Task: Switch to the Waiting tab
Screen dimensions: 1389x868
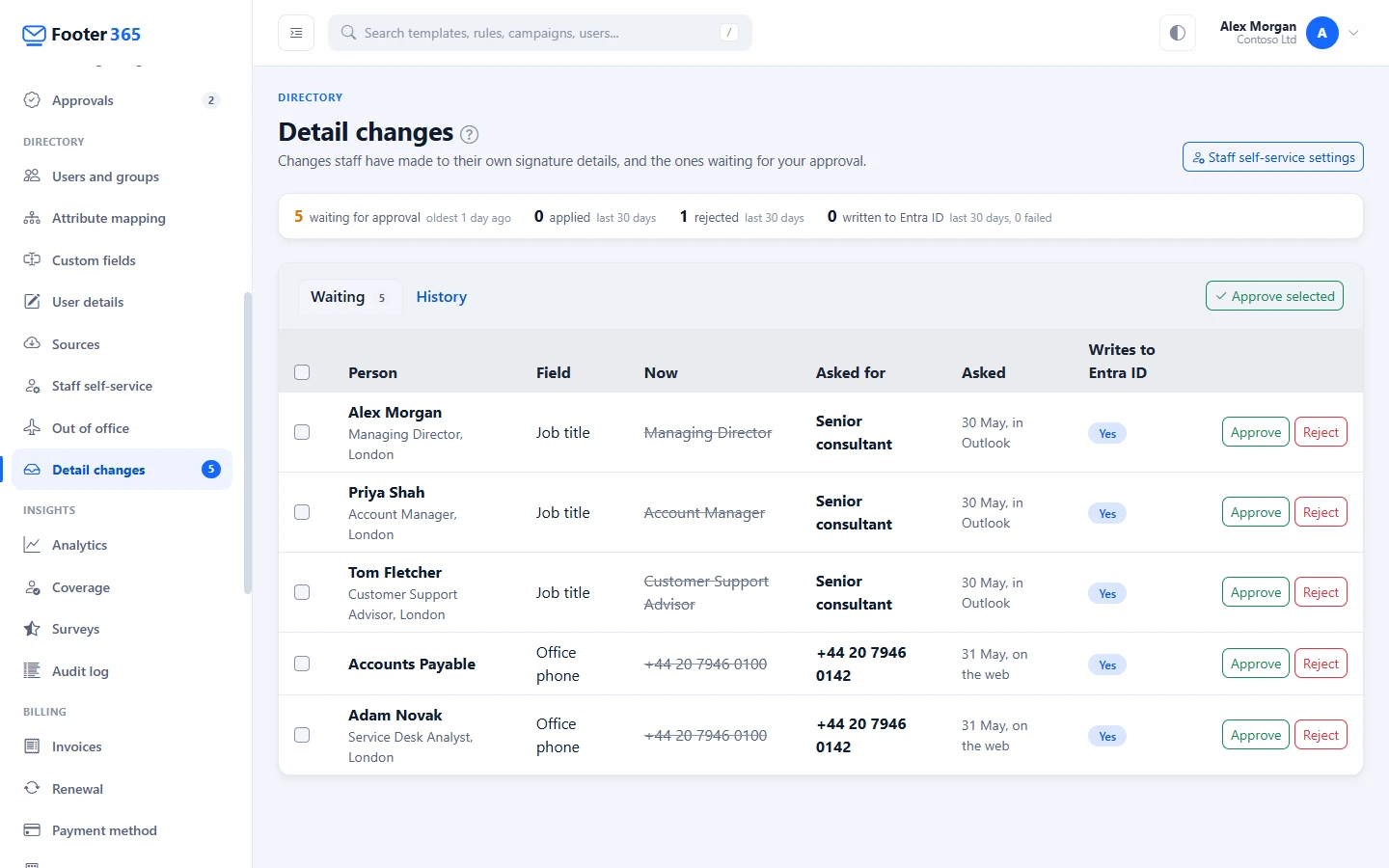Action: [x=349, y=297]
